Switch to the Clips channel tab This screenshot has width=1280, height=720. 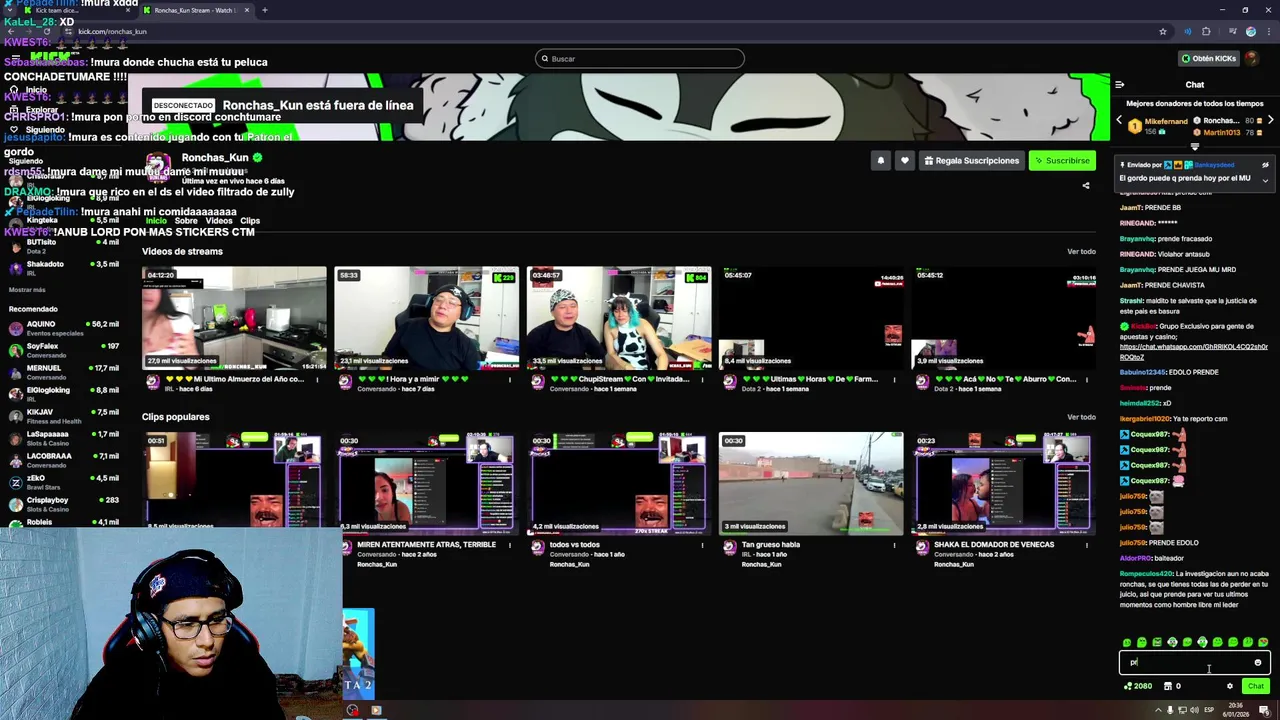point(250,221)
